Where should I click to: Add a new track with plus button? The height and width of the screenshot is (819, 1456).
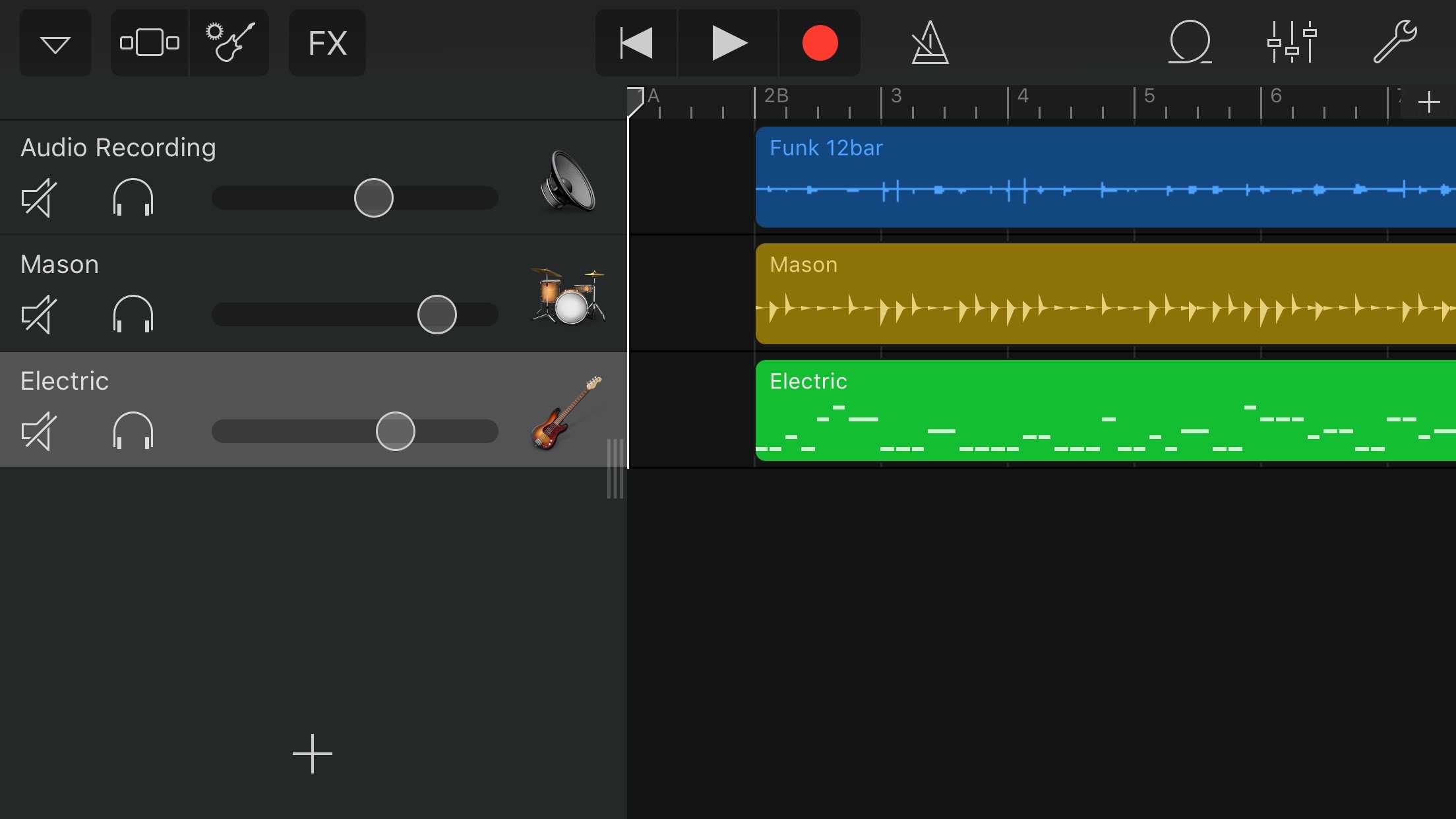point(313,753)
